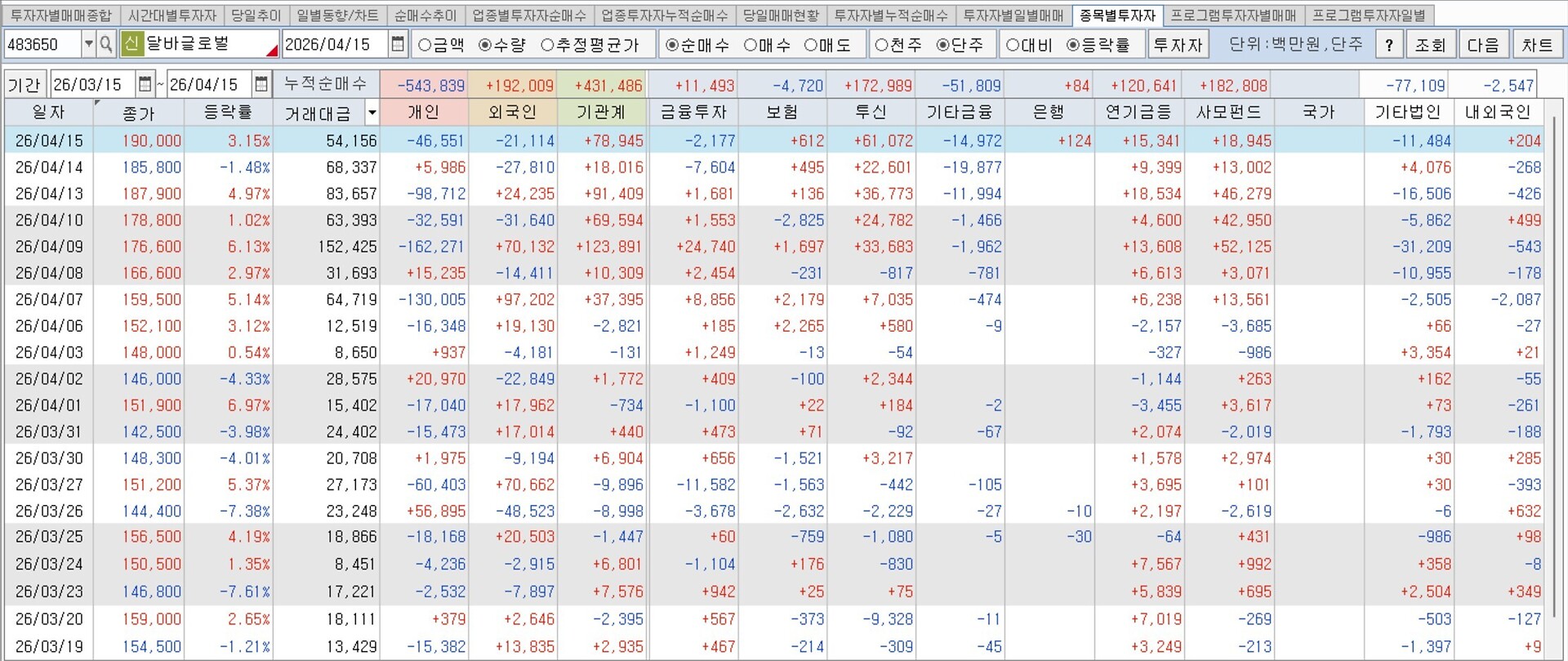
Task: Click the stock name 달바글로벌
Action: click(x=188, y=43)
